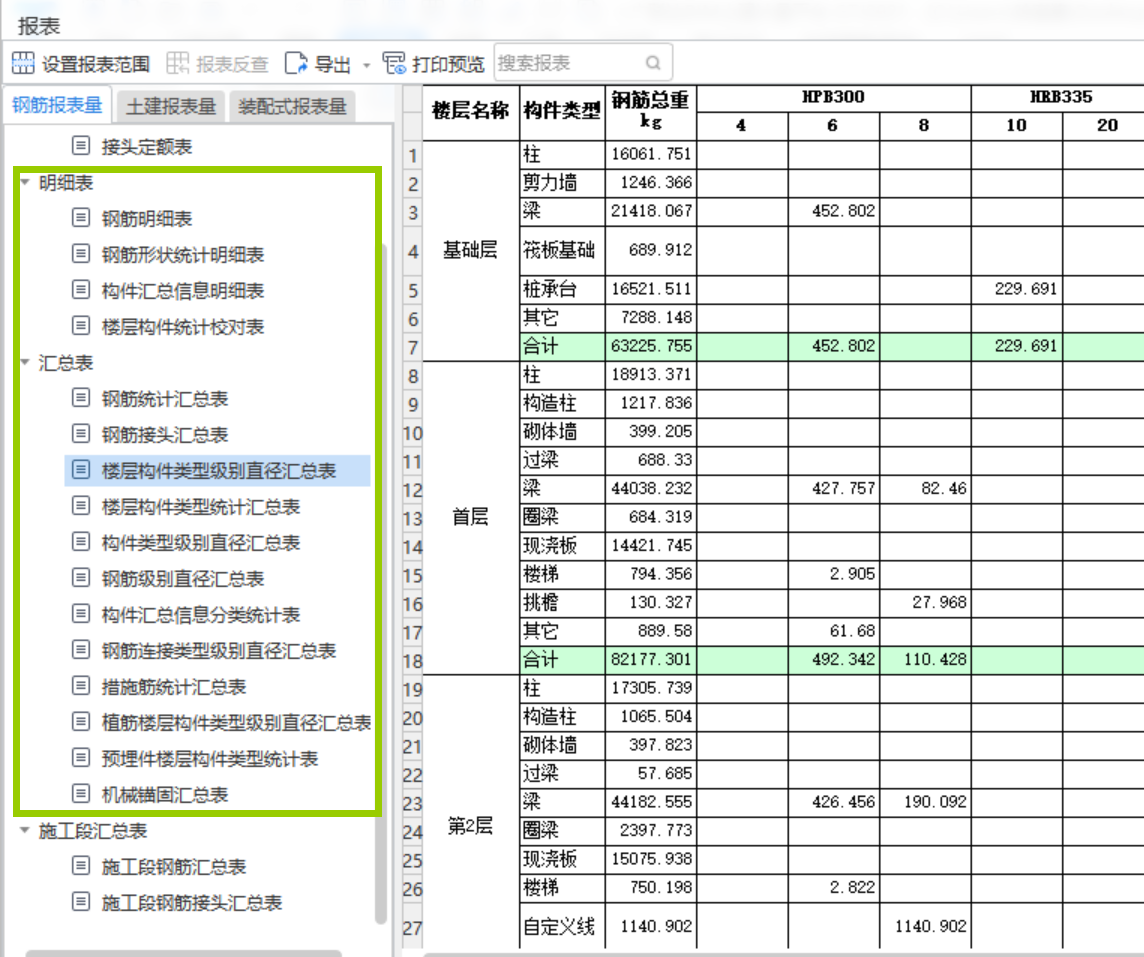Click the cell with value 1140.902 under column 8
Screen dimensions: 1144x957
tap(925, 926)
